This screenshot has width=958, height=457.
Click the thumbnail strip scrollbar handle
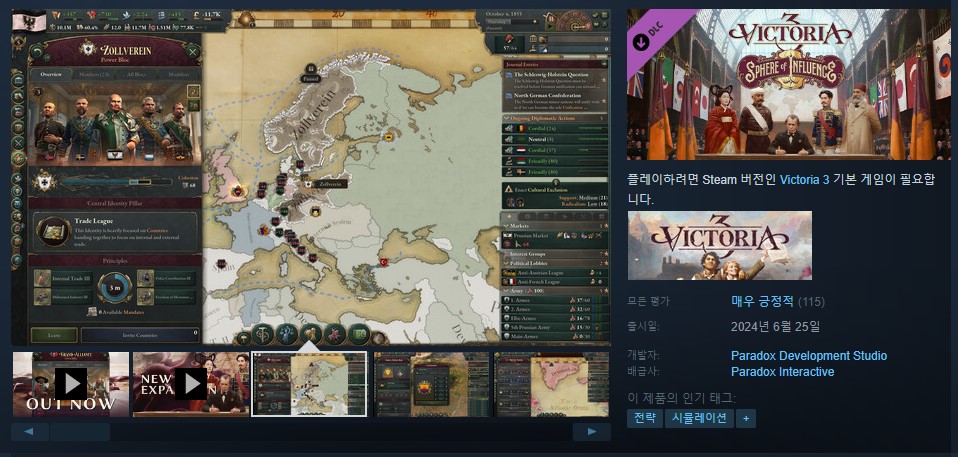pyautogui.click(x=80, y=432)
